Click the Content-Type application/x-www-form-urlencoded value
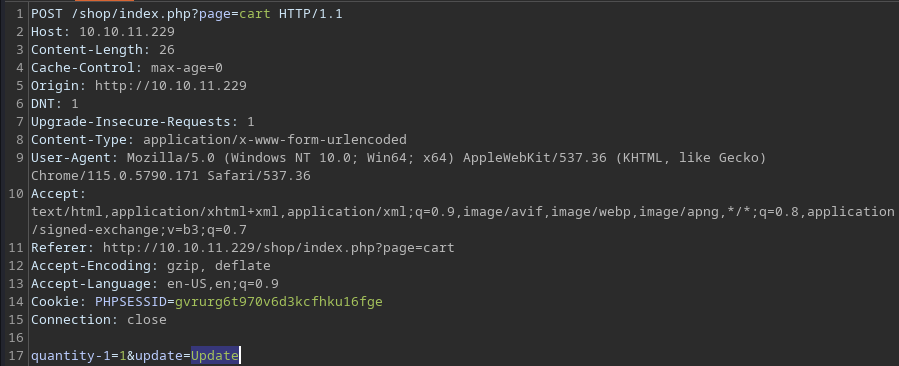 275,139
